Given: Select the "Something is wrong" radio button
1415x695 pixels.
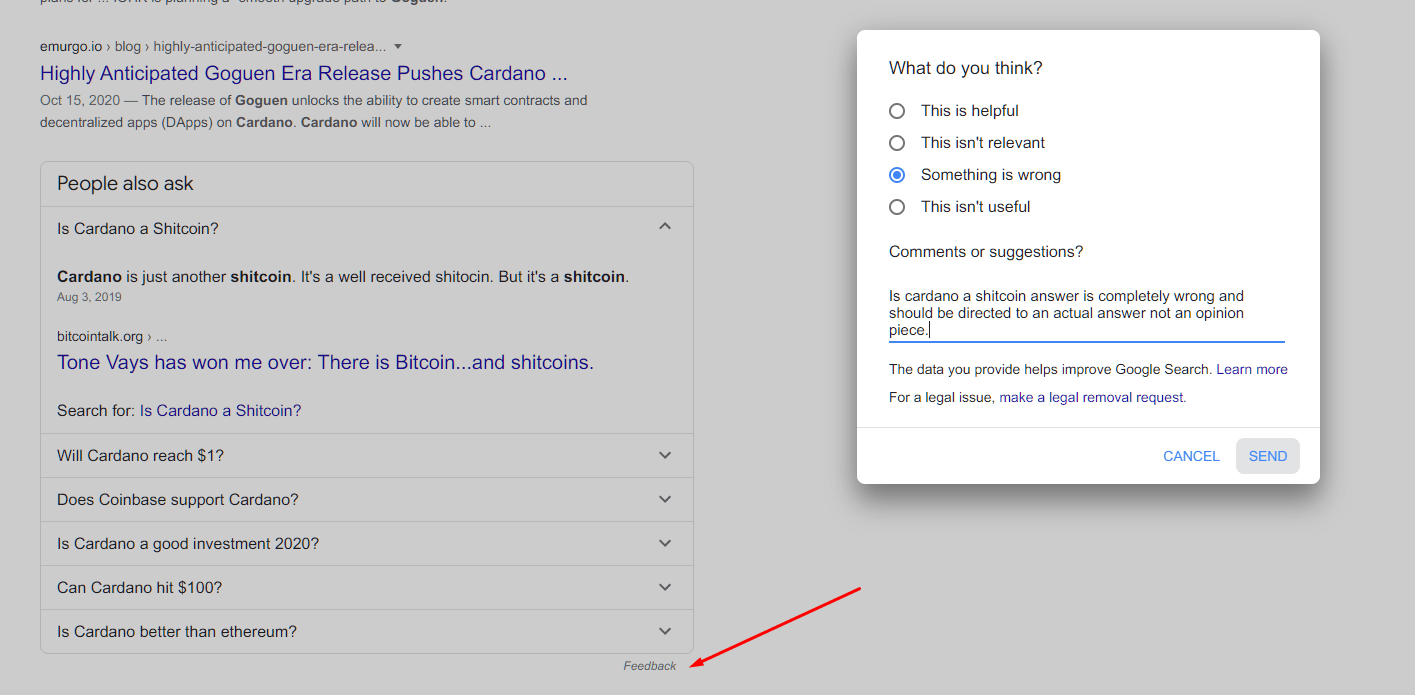Looking at the screenshot, I should point(897,175).
